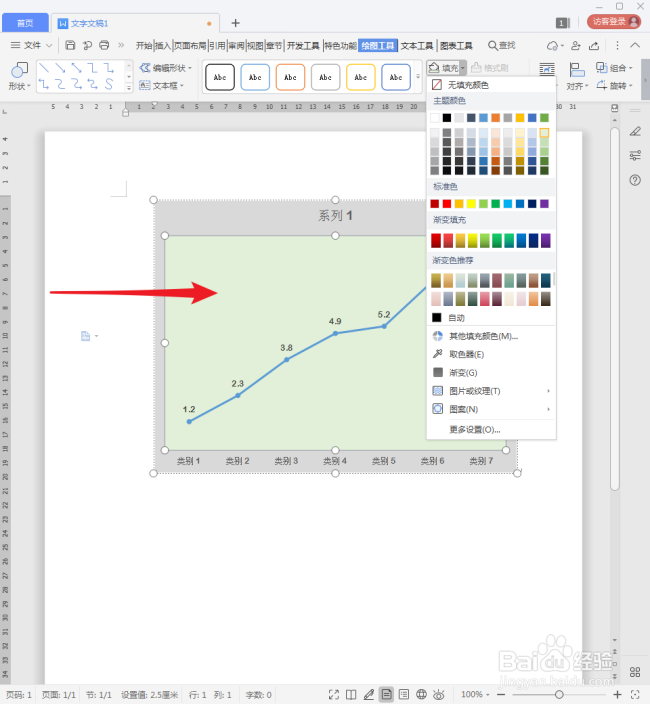The width and height of the screenshot is (650, 704).
Task: Click the Undo icon
Action: click(x=87, y=45)
